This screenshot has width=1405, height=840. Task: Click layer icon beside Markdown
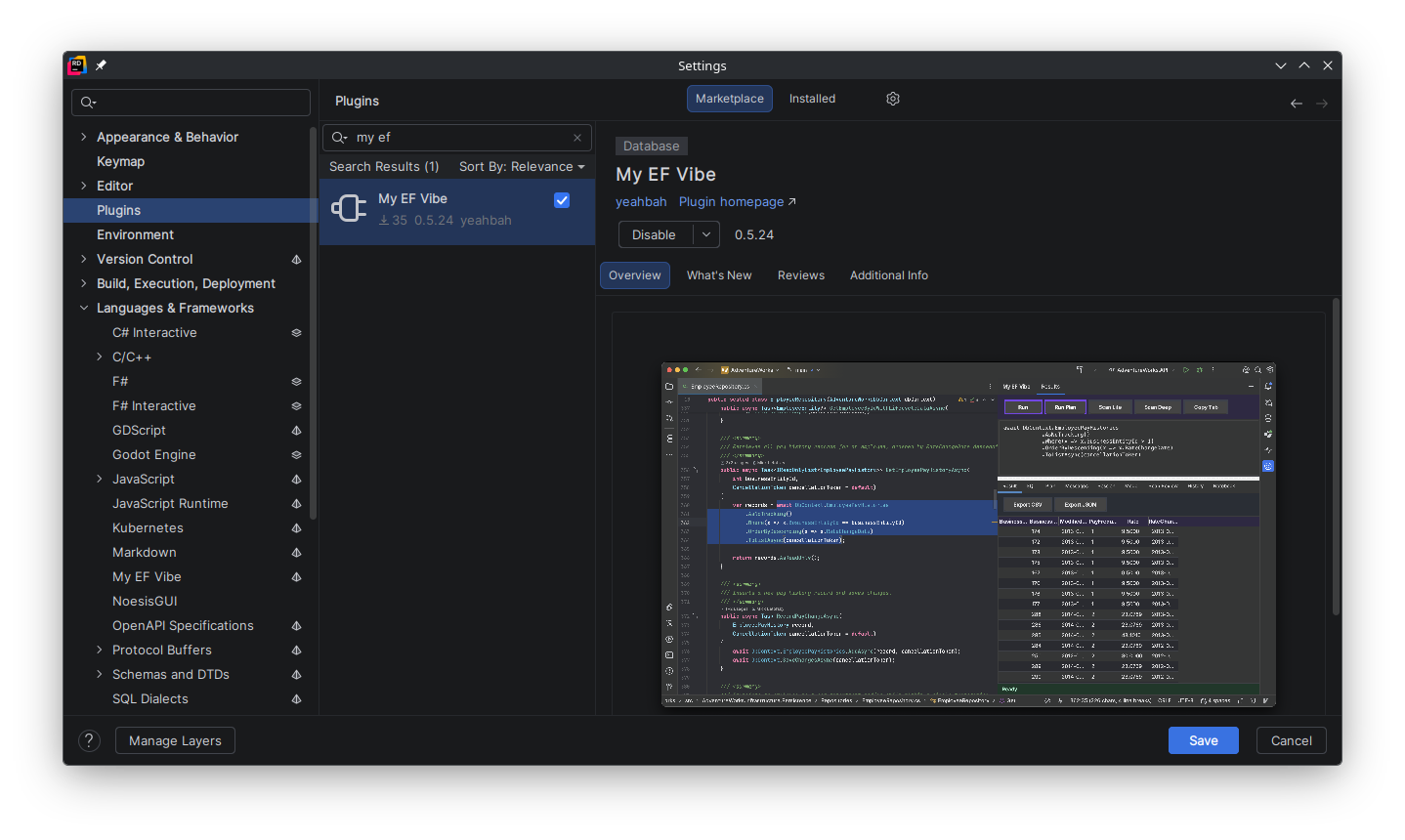296,553
